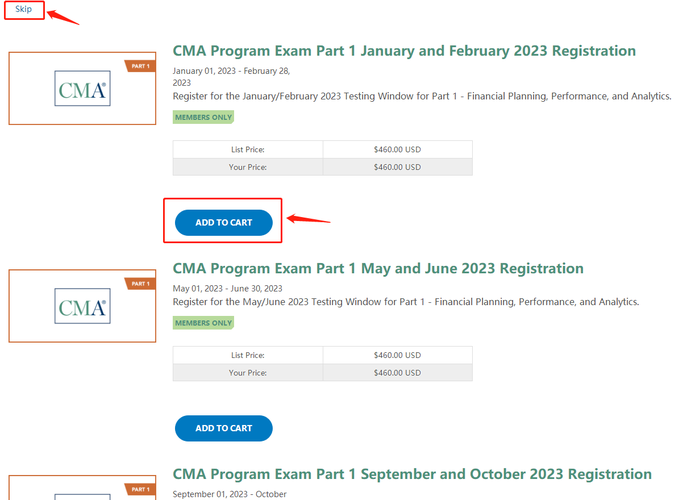Click the CMA logo for May/June registration
This screenshot has height=500, width=675.
(82, 306)
